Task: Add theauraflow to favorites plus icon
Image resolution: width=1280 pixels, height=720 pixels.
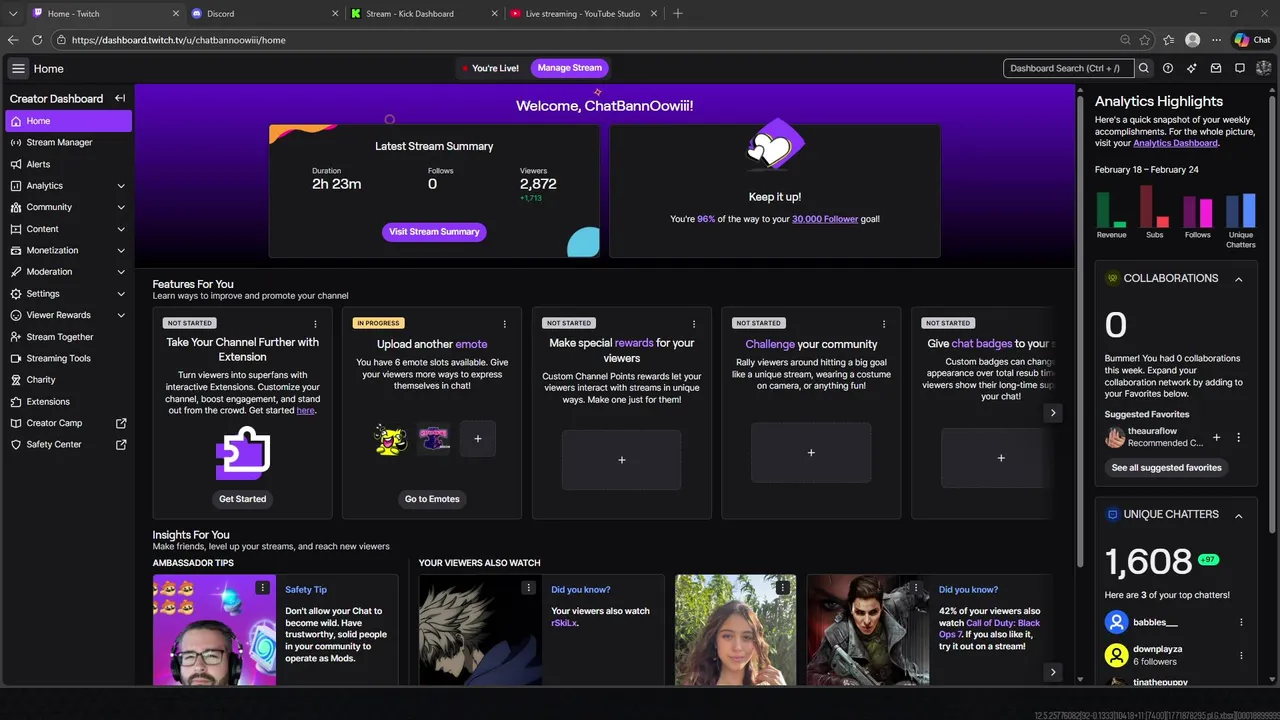Action: pos(1216,437)
